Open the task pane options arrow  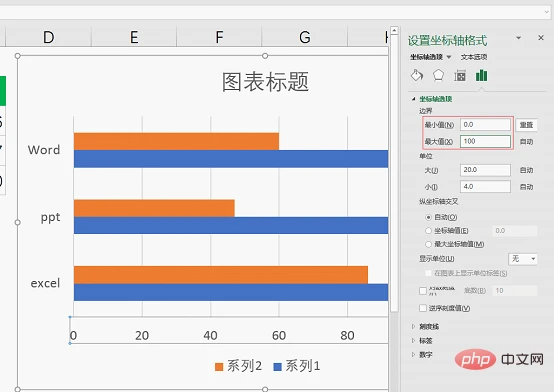[x=519, y=37]
